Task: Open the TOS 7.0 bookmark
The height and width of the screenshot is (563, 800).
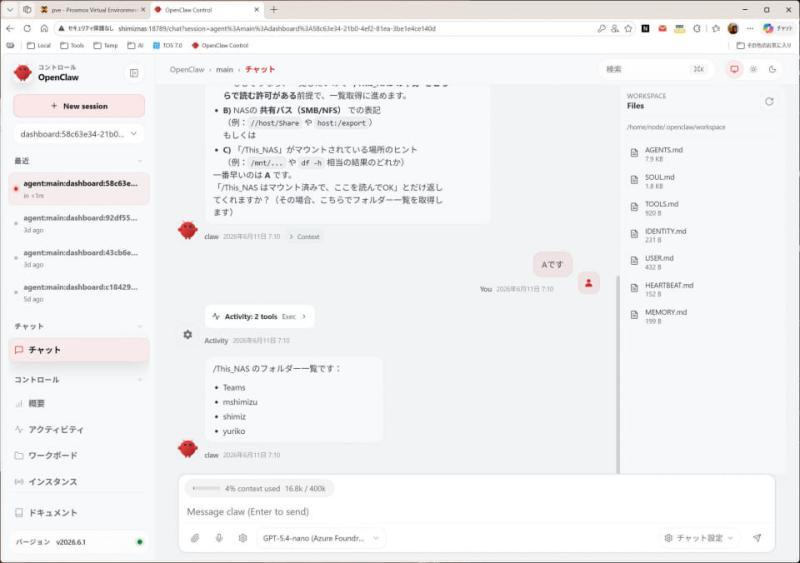Action: pos(167,45)
